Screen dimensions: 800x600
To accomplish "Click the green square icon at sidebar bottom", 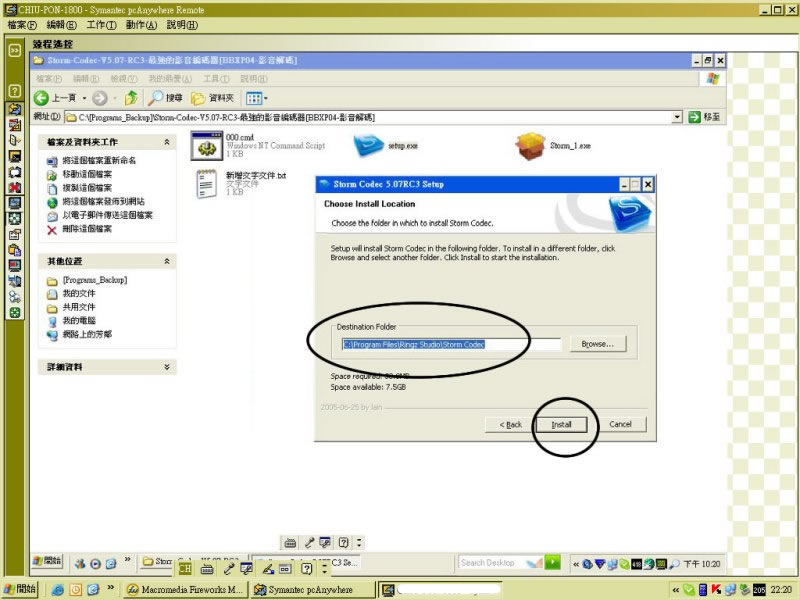I will pyautogui.click(x=15, y=313).
